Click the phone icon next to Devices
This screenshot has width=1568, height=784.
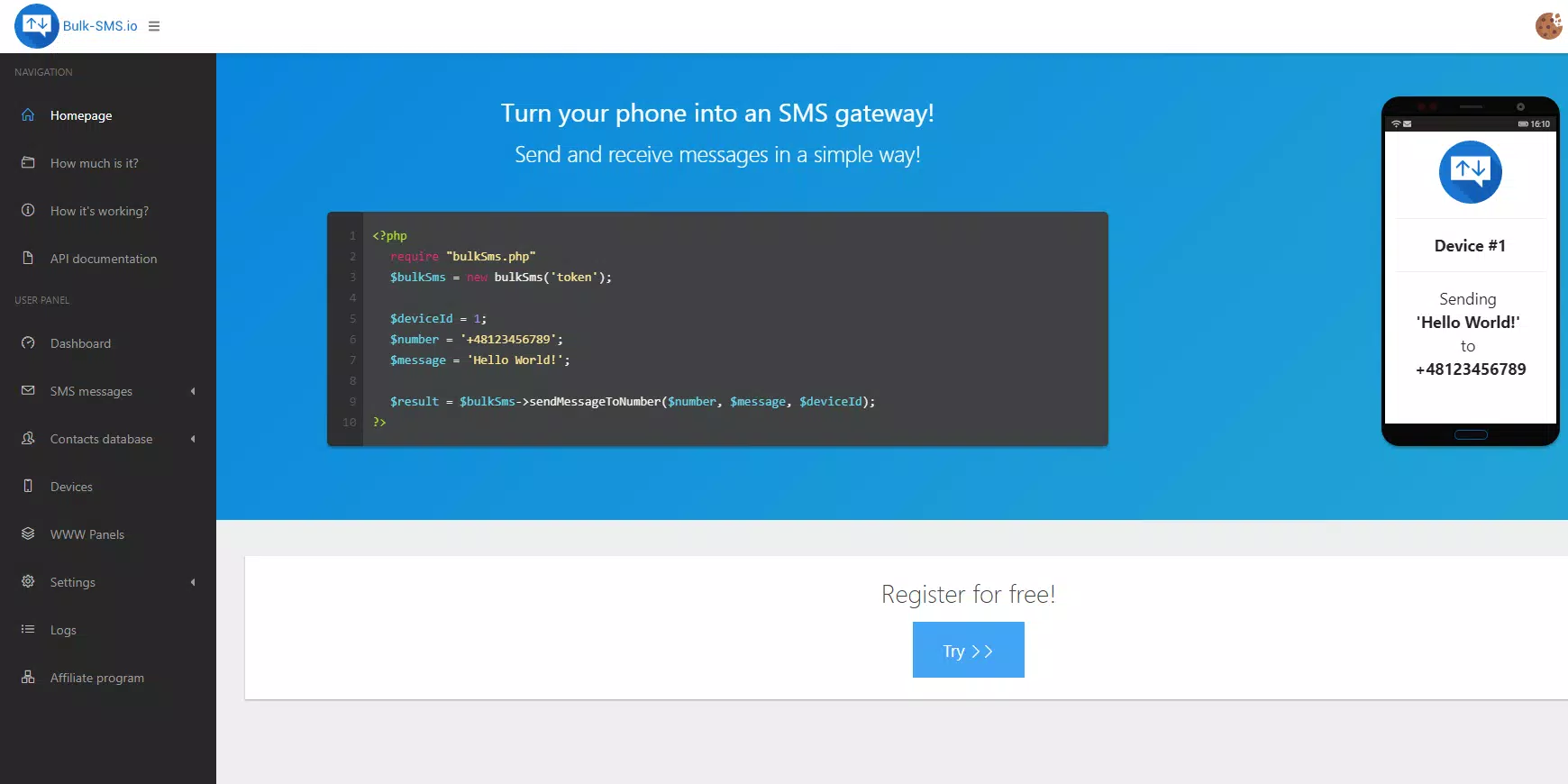click(x=28, y=486)
